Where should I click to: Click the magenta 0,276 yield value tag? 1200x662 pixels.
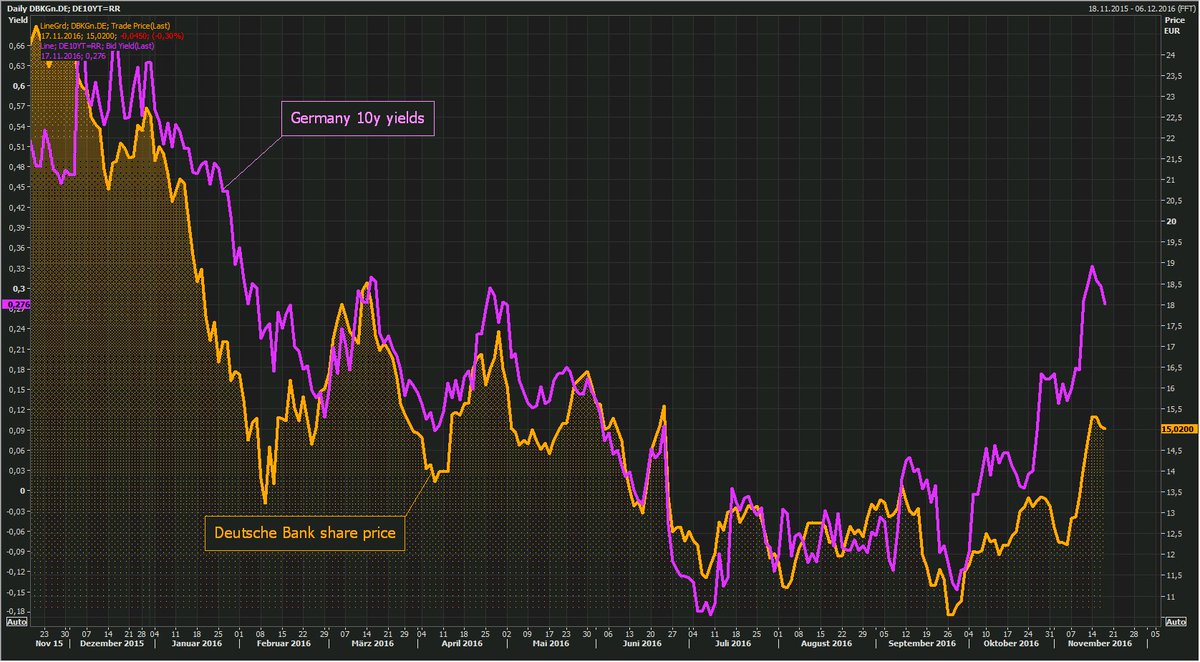pyautogui.click(x=18, y=304)
